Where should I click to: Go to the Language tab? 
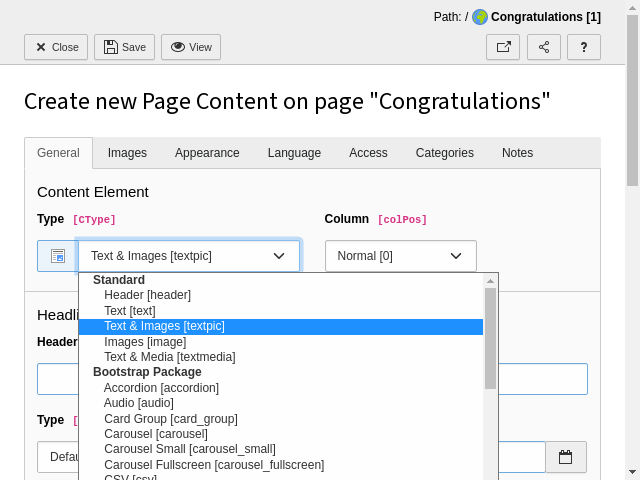[294, 153]
